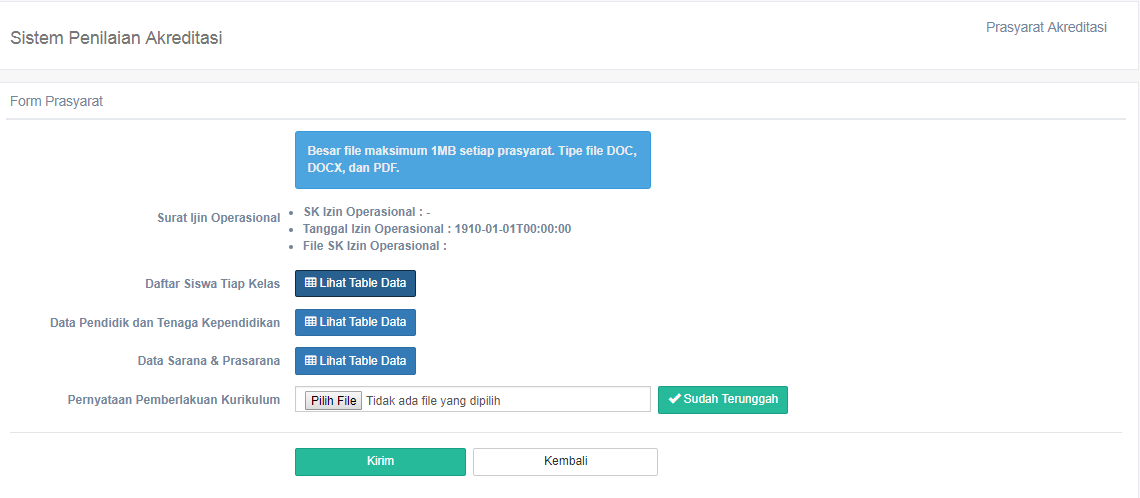Open Lihat Table Data for Data Sarana & Prasarana
Viewport: 1140px width, 498px height.
pyautogui.click(x=356, y=361)
